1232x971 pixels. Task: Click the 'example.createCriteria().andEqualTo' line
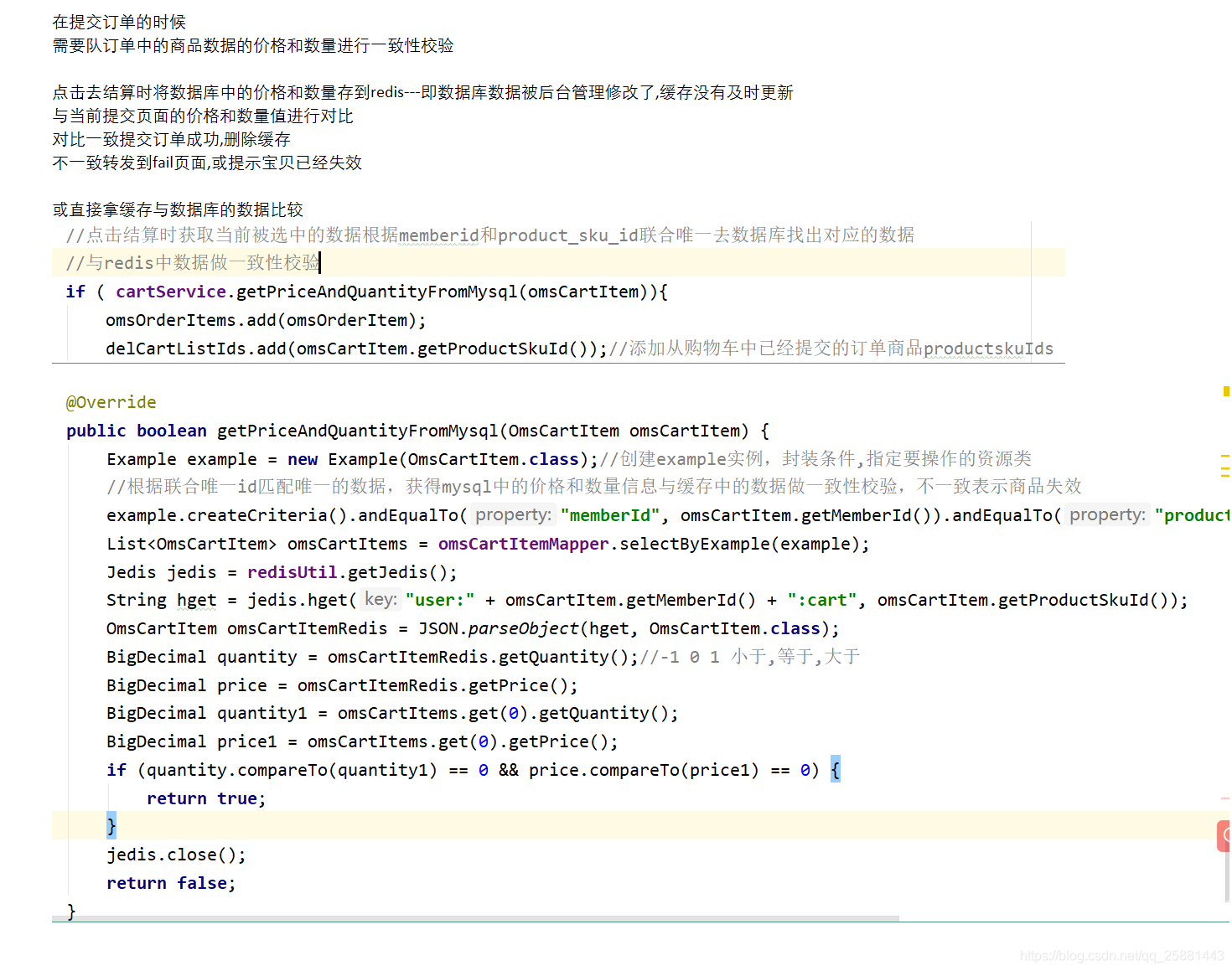[667, 515]
